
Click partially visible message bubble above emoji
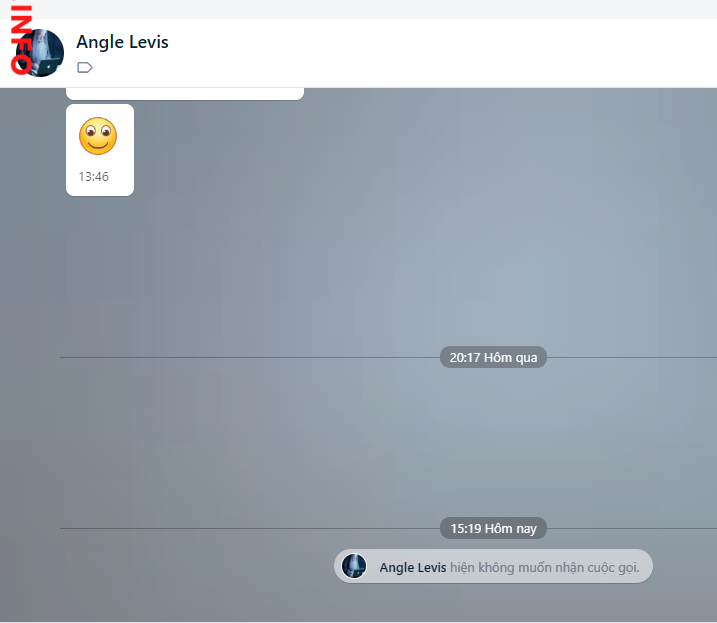coord(184,94)
